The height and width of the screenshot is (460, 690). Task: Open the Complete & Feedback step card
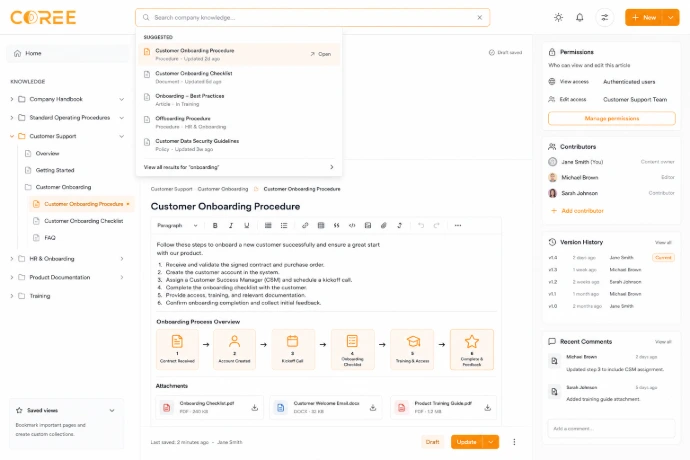(472, 349)
